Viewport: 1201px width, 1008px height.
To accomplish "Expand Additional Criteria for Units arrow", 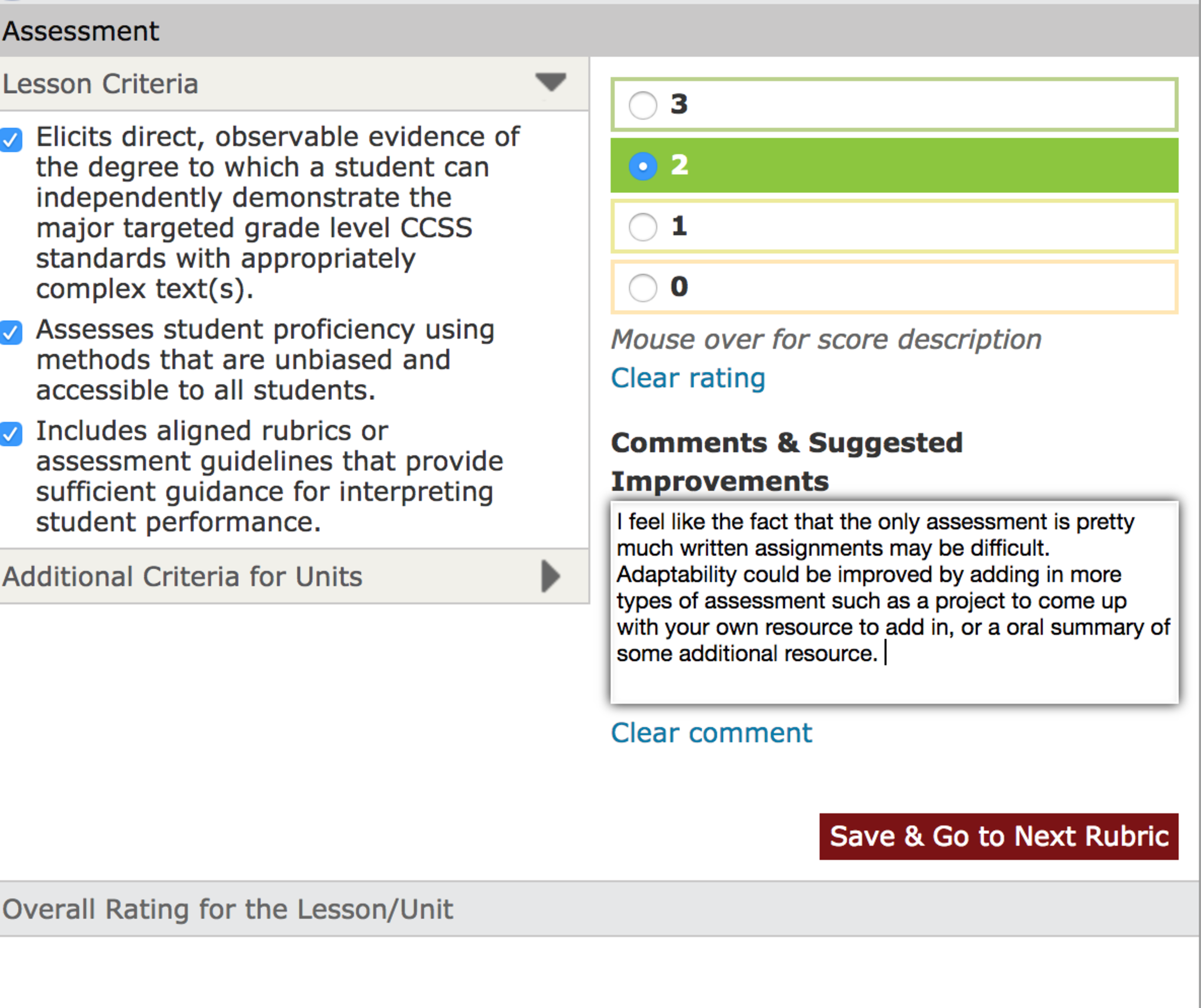I will (550, 576).
